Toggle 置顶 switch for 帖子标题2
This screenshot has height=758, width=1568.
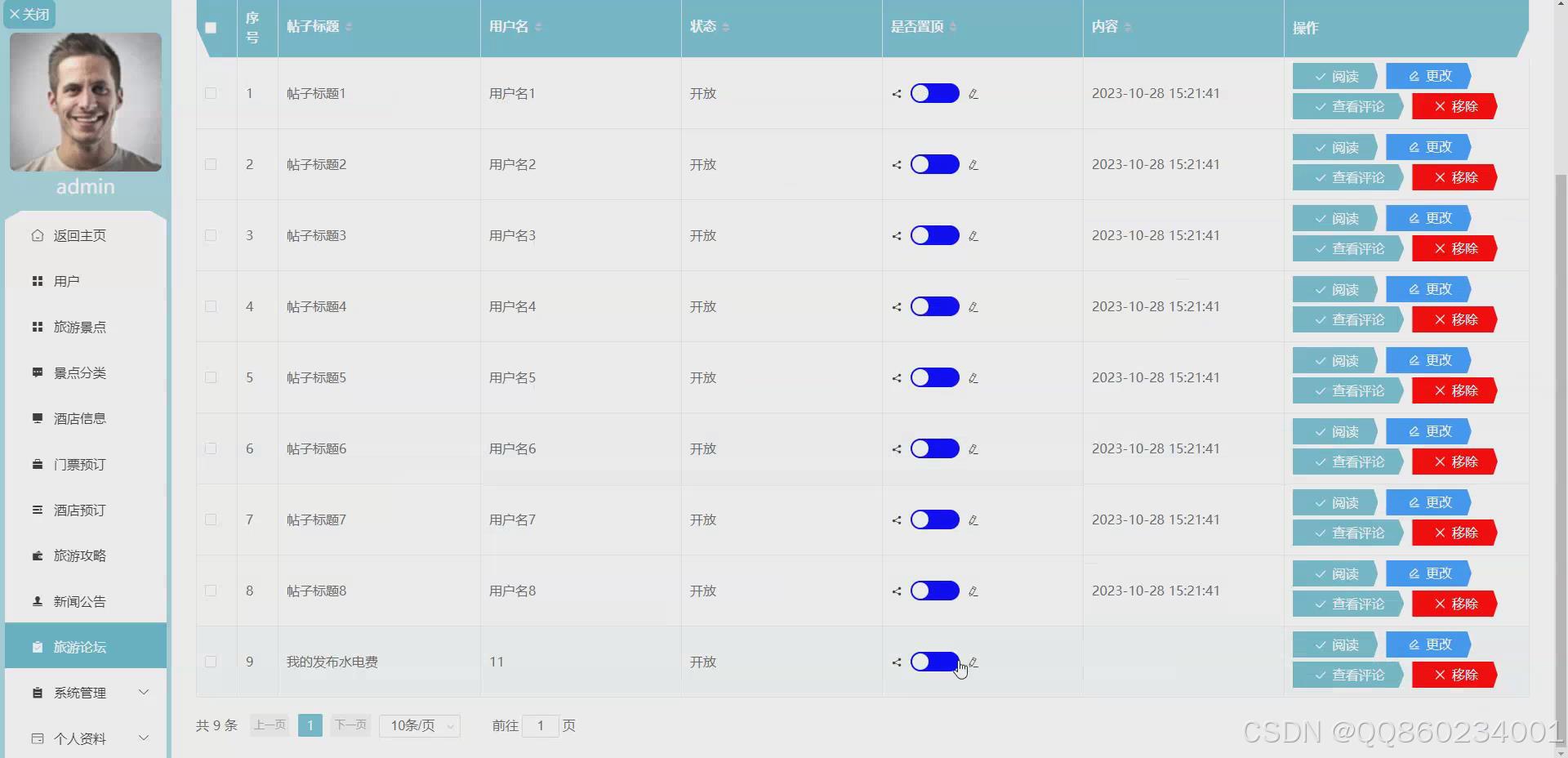934,164
